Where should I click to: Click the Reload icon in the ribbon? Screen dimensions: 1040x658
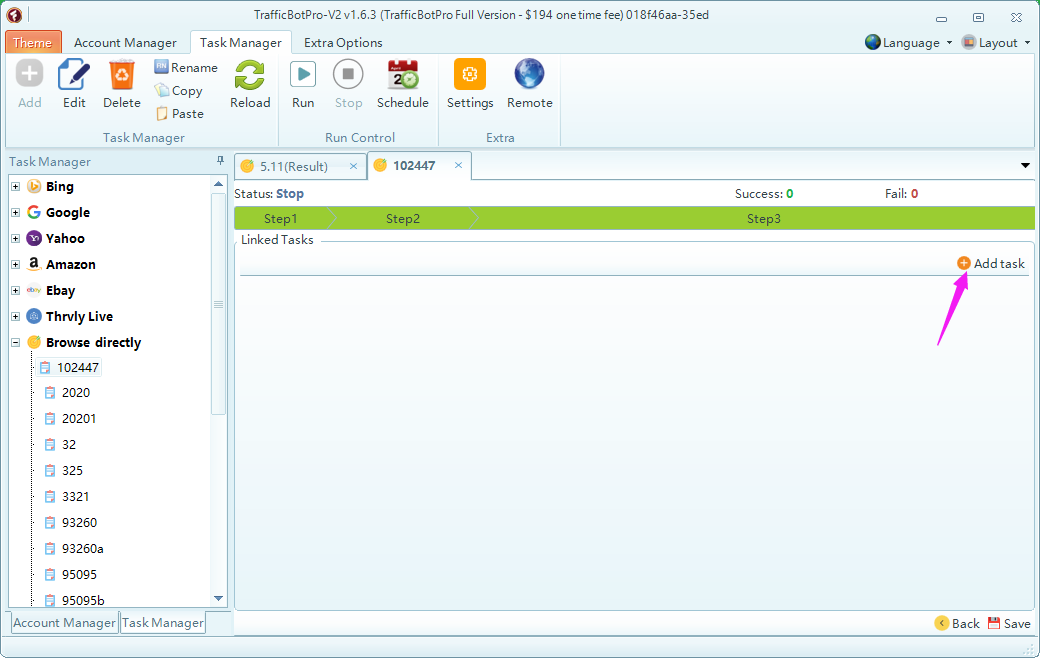(x=250, y=76)
